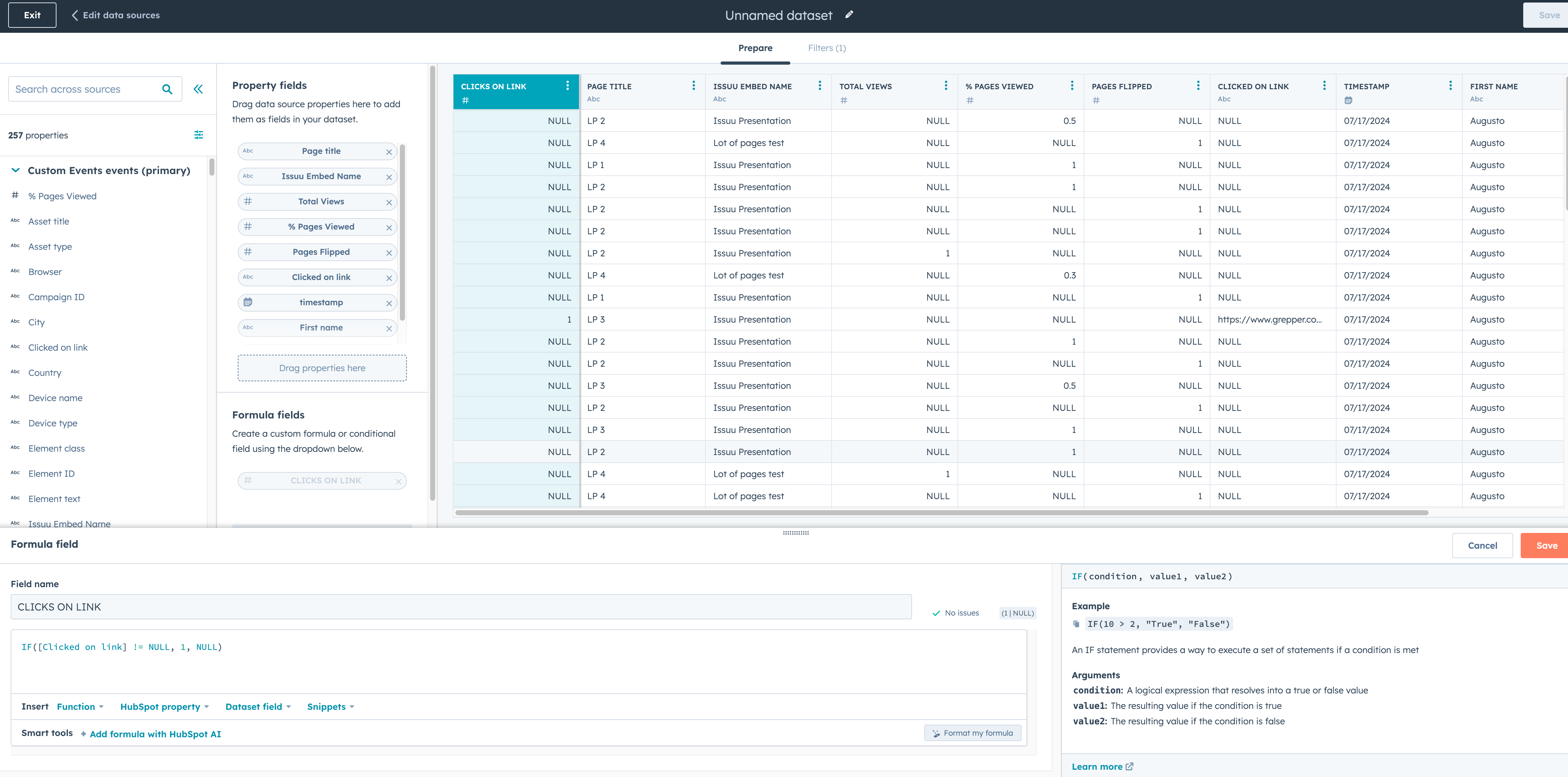Remove the Pages Flipped property field

coord(389,253)
